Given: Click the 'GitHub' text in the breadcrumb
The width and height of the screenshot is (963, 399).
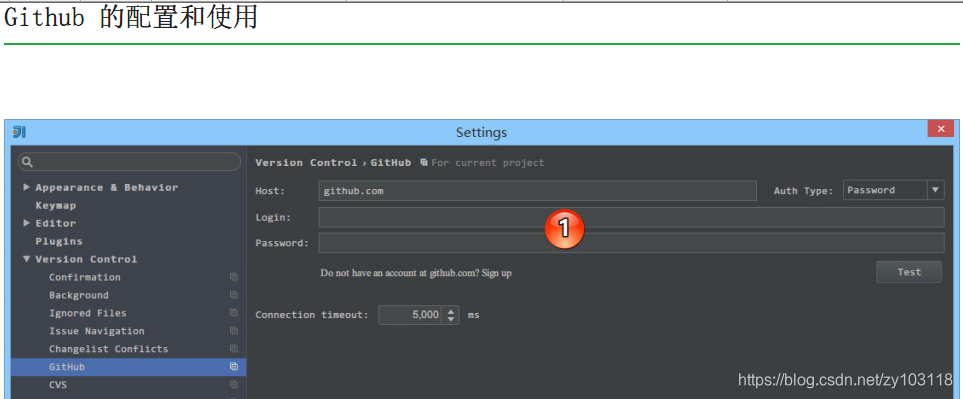Looking at the screenshot, I should (391, 163).
